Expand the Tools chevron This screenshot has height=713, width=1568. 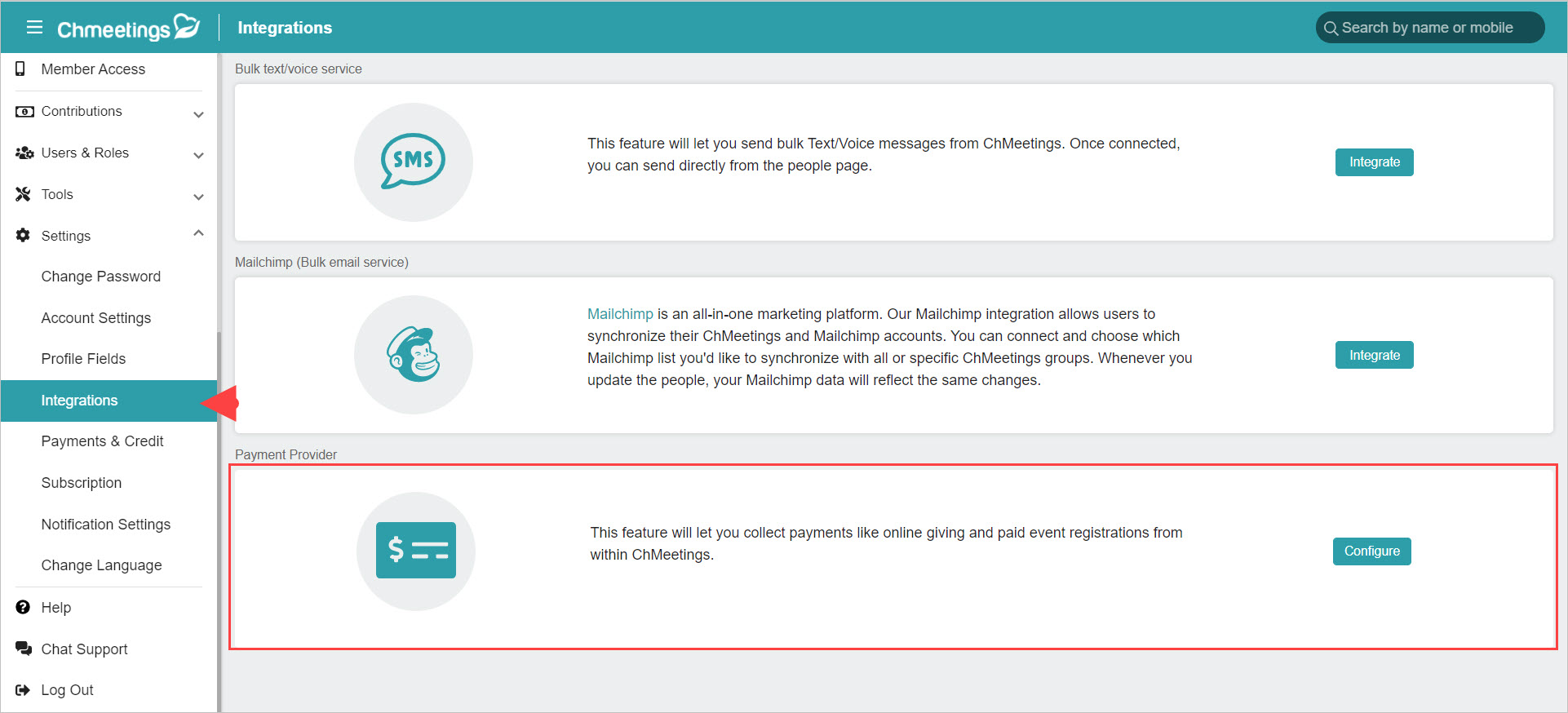click(x=198, y=197)
